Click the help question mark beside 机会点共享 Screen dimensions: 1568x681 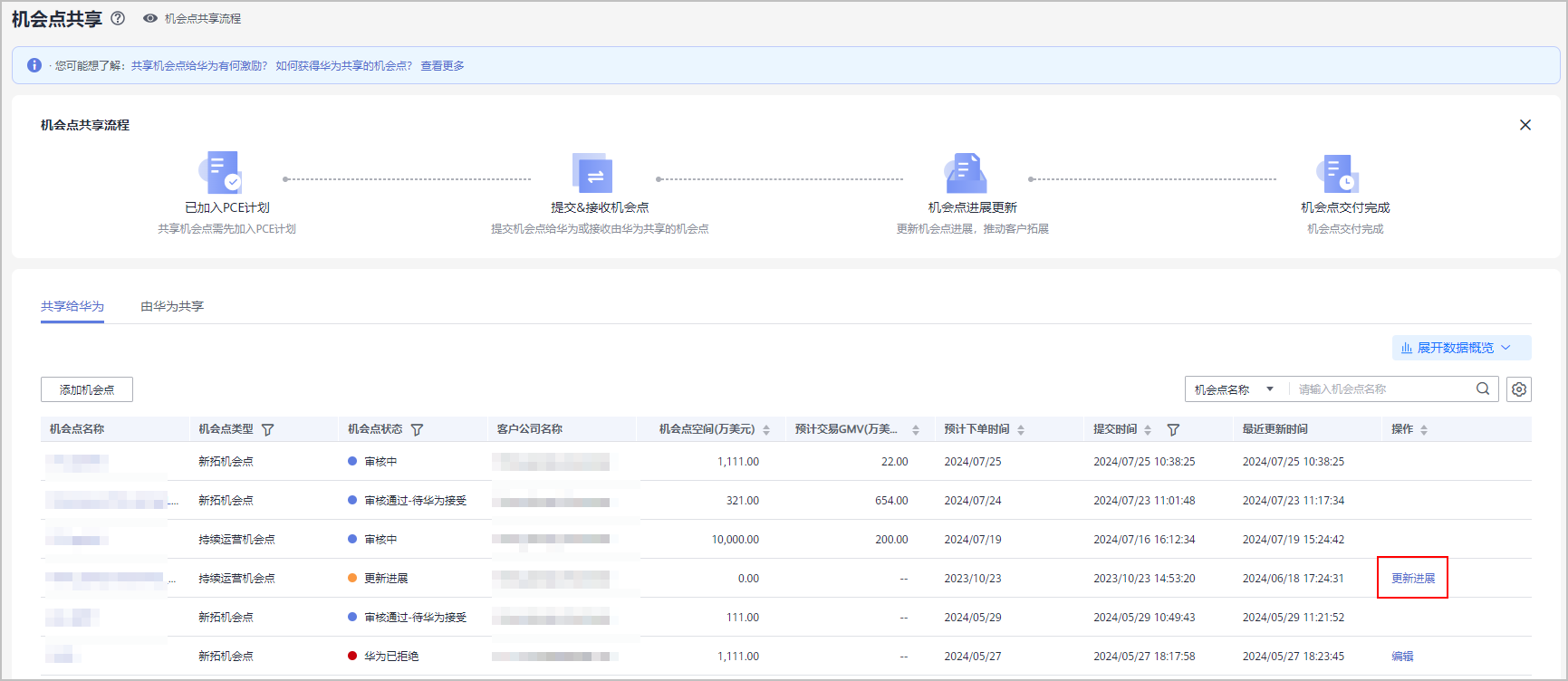(x=118, y=18)
